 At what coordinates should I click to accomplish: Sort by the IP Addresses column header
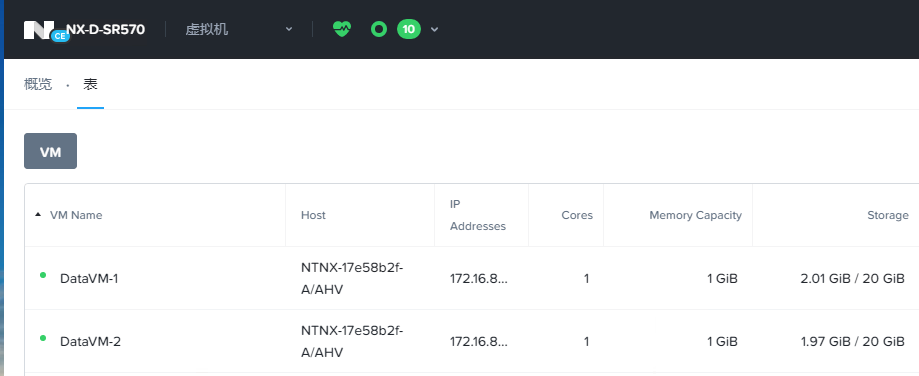pyautogui.click(x=478, y=215)
